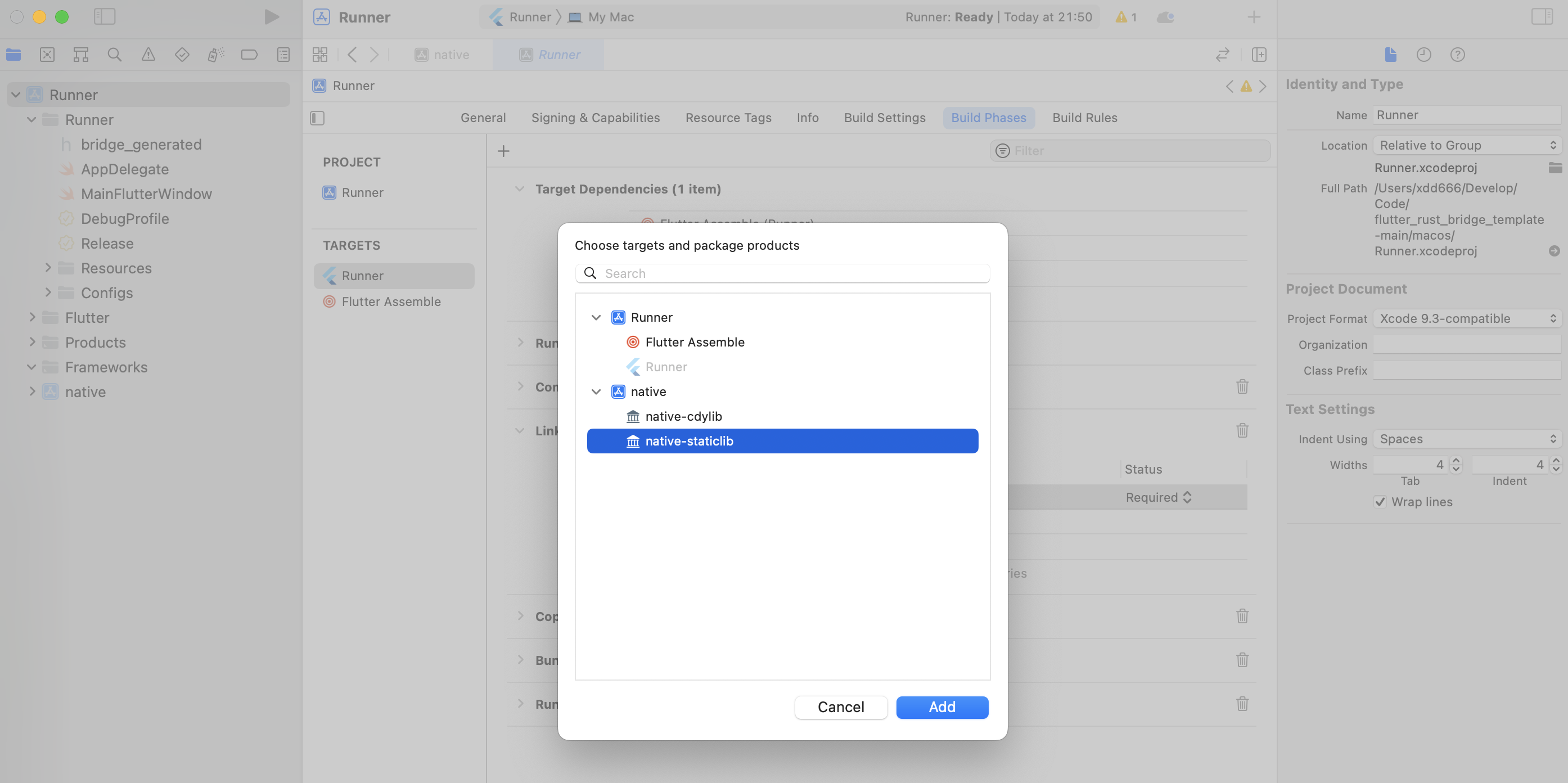Switch to the Build Settings tab
Viewport: 1568px width, 783px height.
tap(885, 118)
